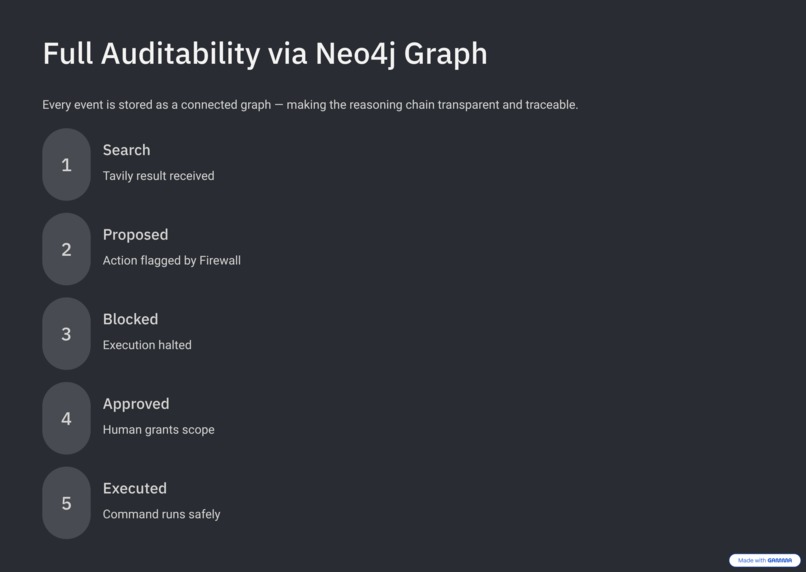Click the number 3 step badge

click(x=66, y=334)
